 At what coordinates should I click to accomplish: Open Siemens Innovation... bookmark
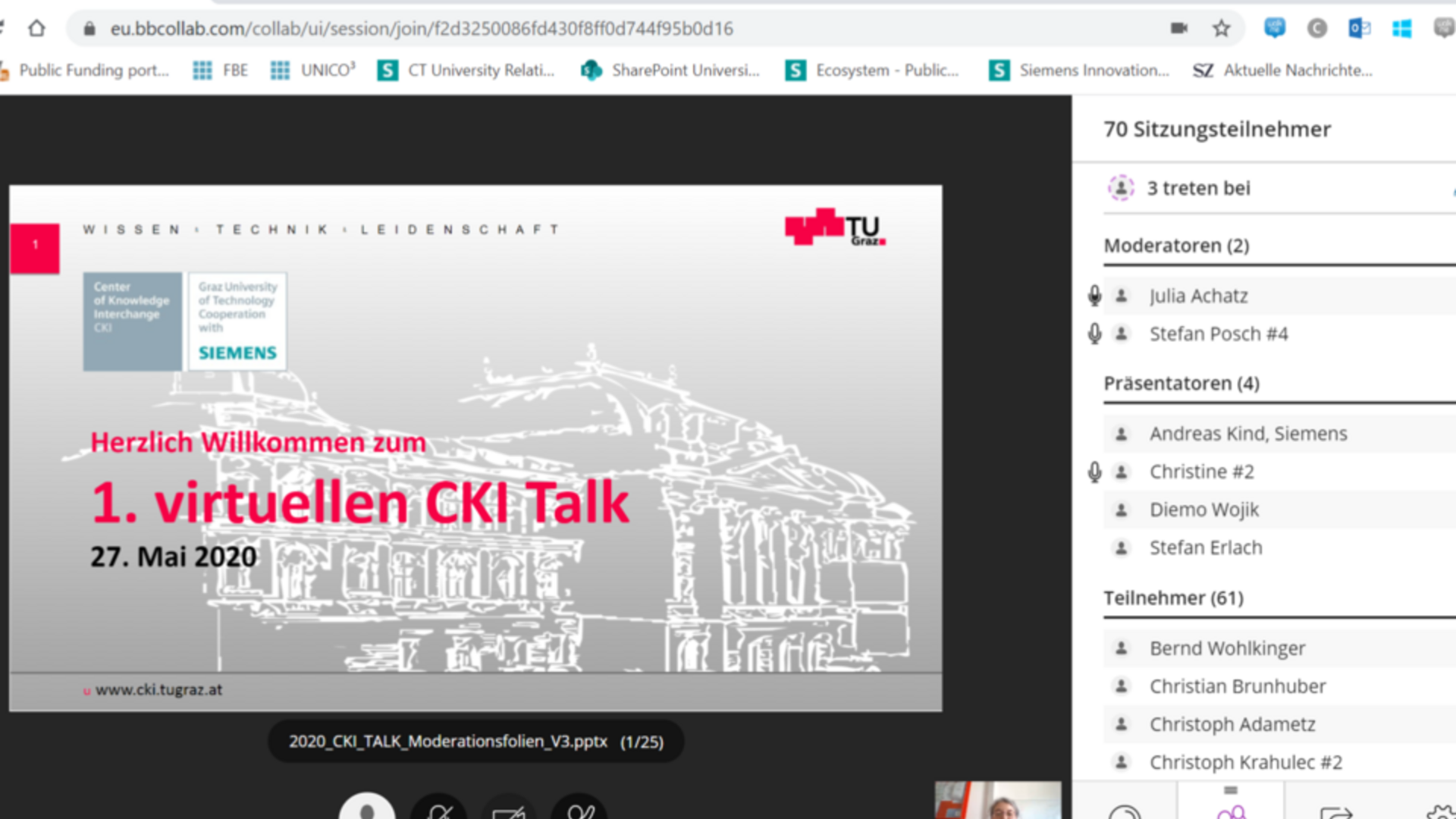click(x=1079, y=71)
